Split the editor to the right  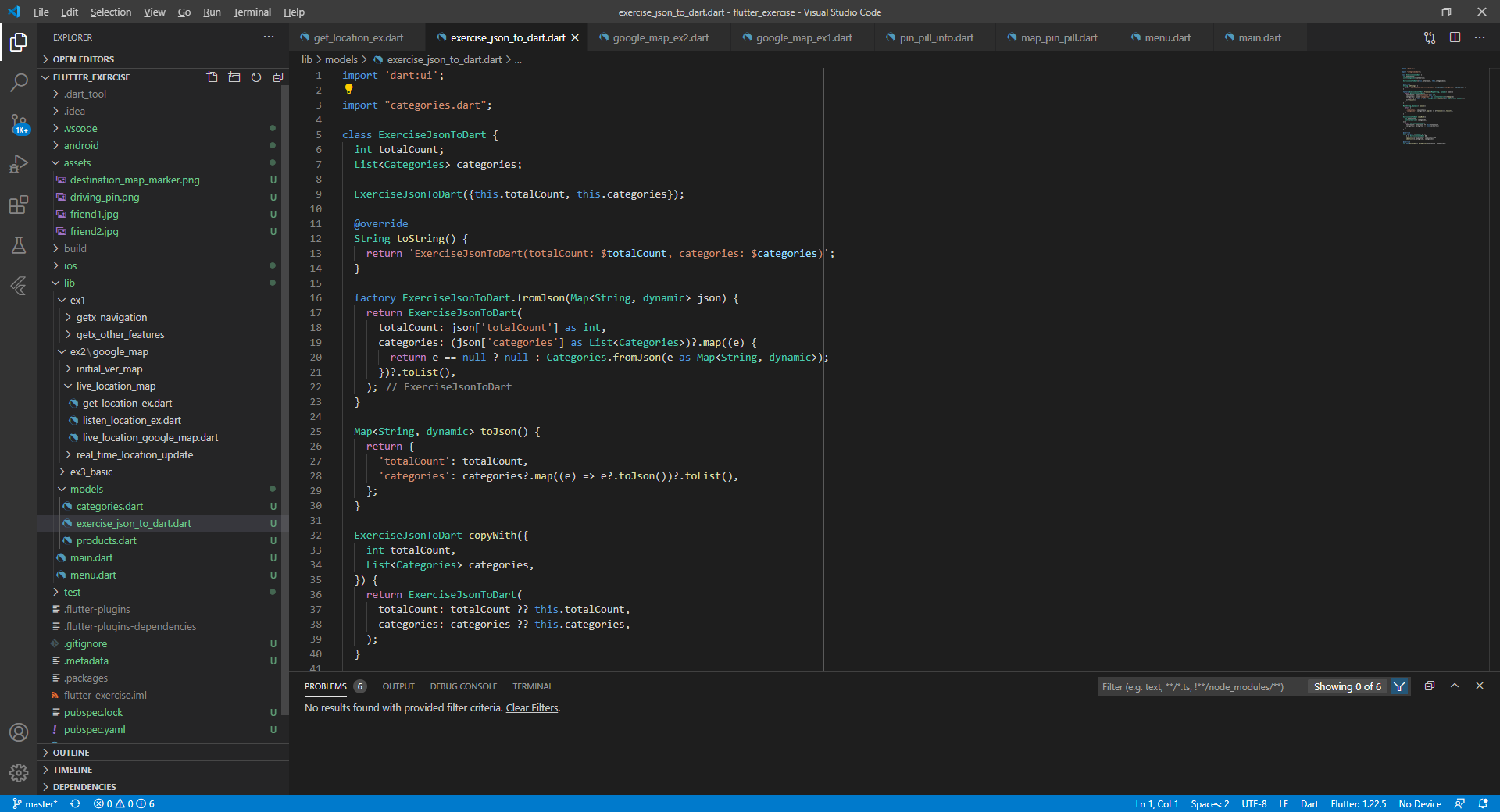(x=1455, y=37)
